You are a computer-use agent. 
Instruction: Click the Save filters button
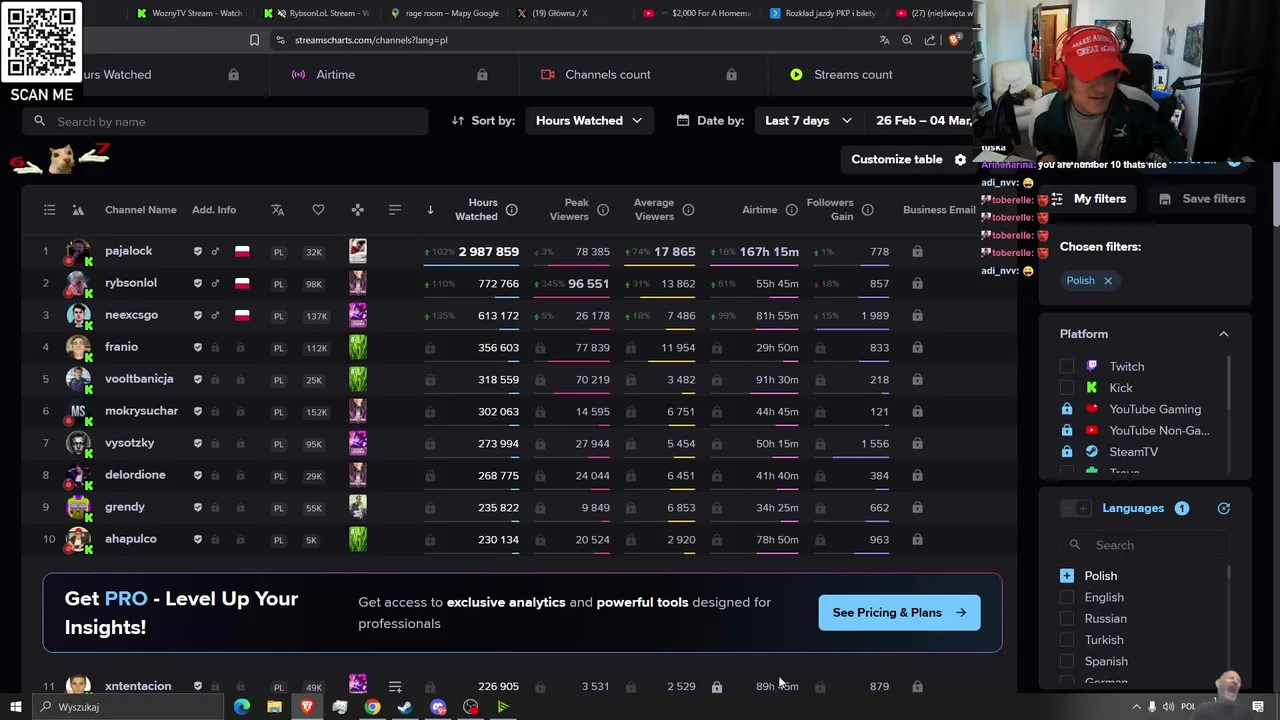(1203, 199)
